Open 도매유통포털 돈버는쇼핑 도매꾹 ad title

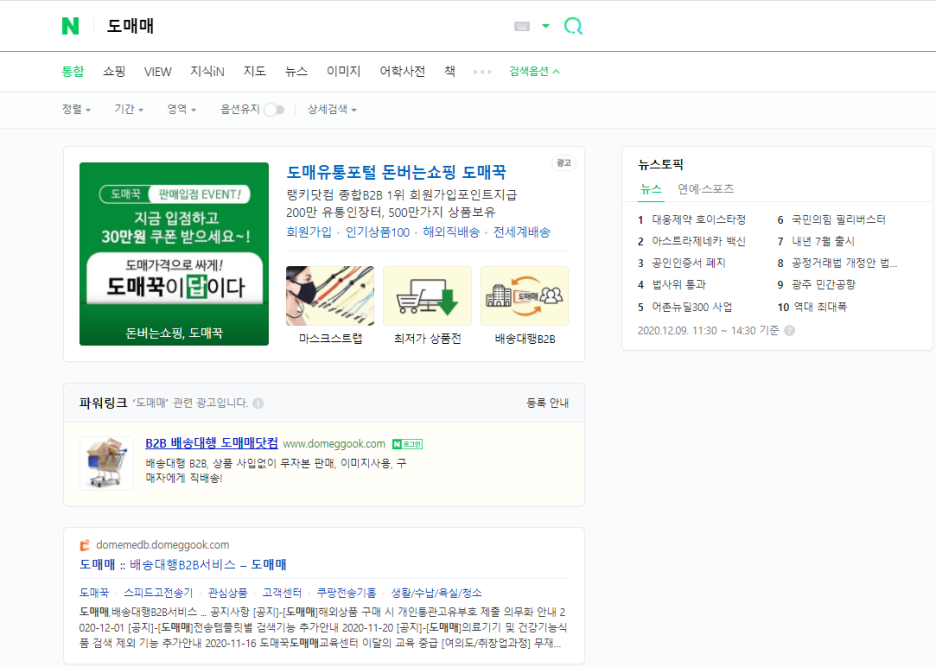396,173
